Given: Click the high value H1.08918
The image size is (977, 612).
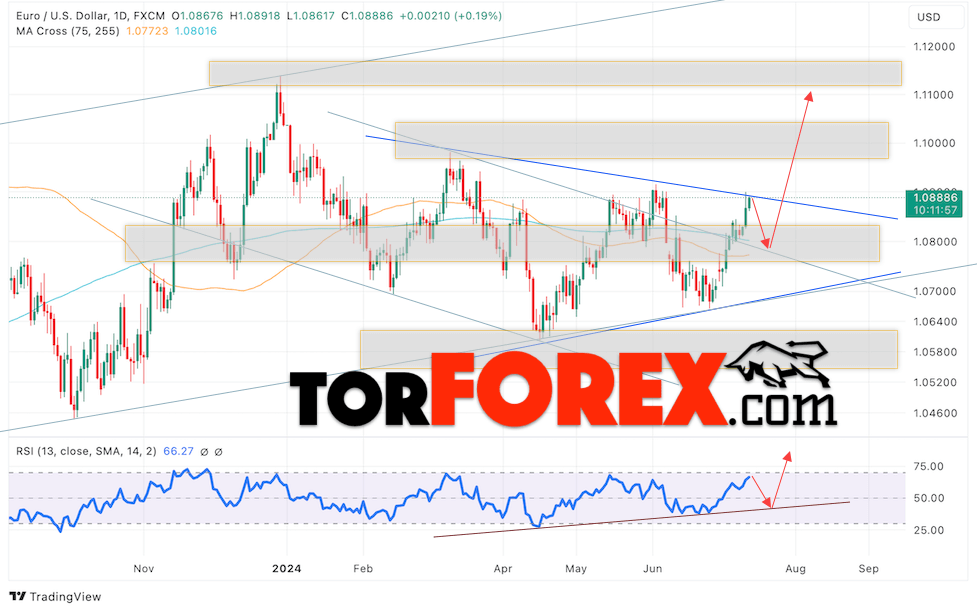Looking at the screenshot, I should point(255,16).
